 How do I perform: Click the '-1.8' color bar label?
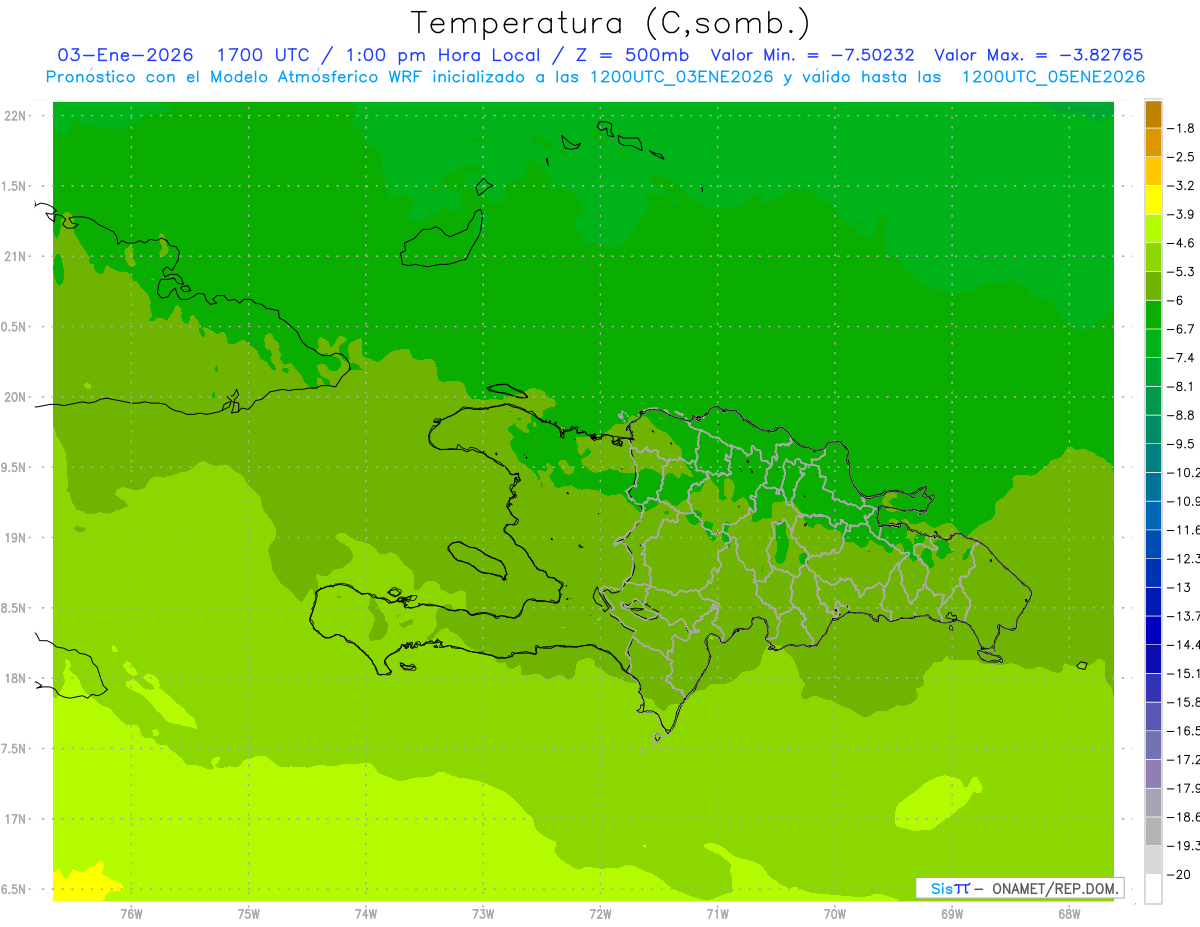(1183, 128)
